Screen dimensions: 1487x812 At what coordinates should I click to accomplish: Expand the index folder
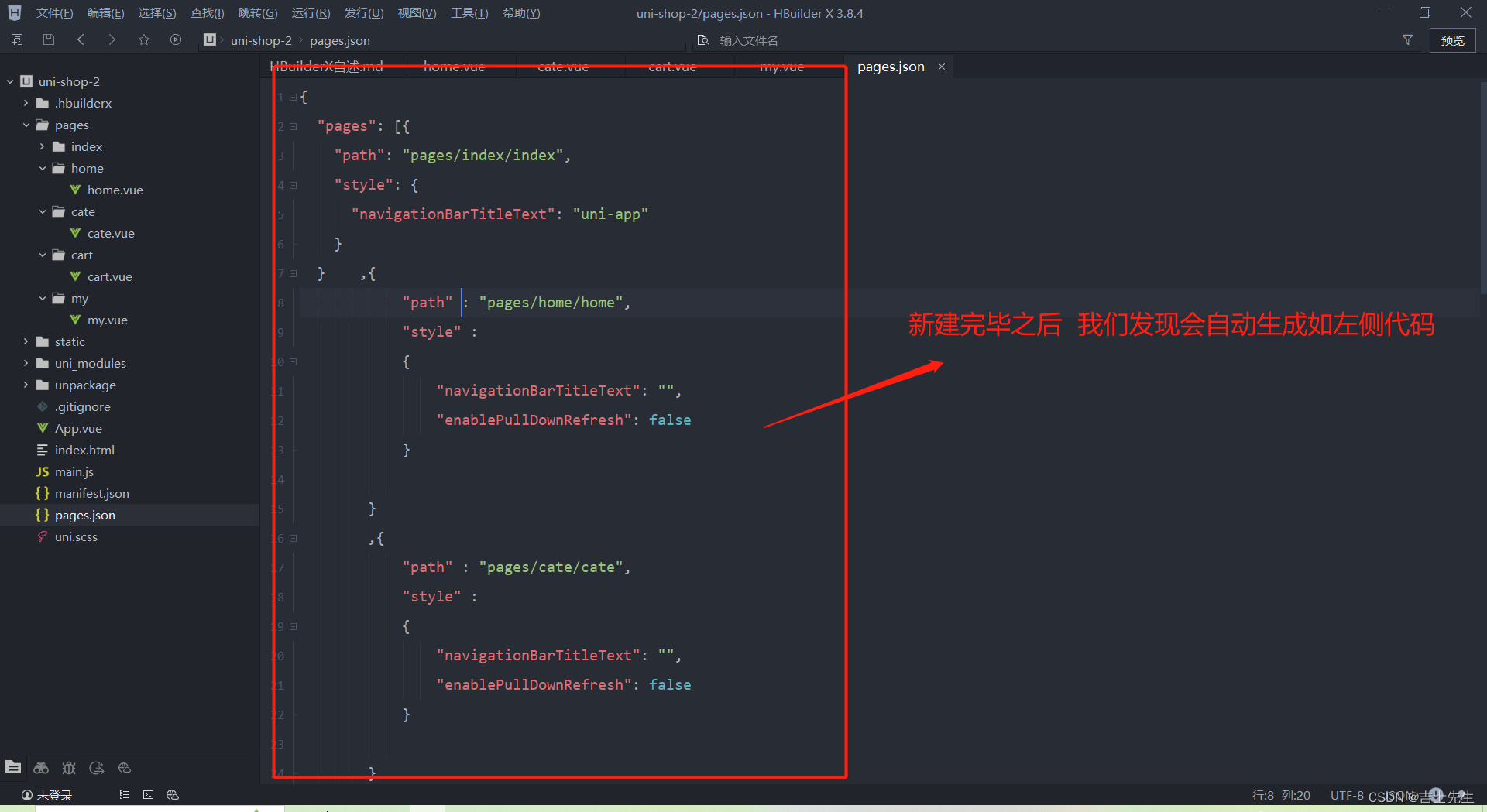tap(42, 146)
